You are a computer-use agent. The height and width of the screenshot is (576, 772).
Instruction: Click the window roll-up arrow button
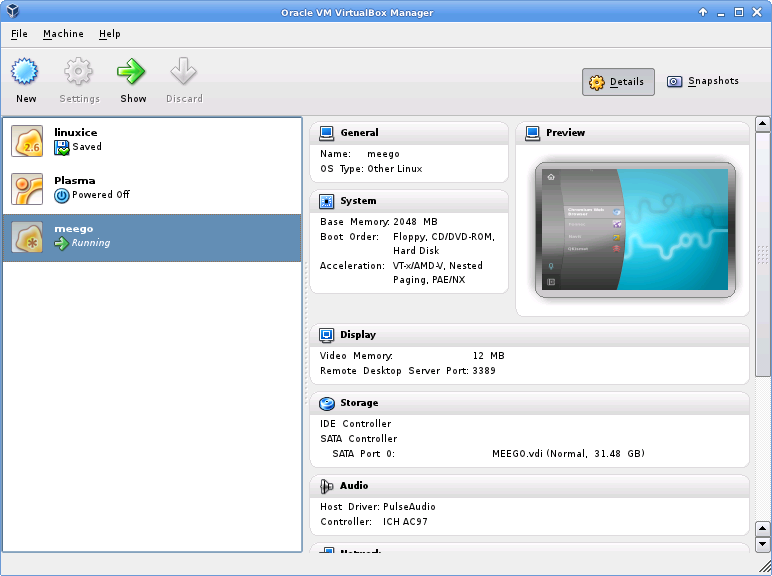[x=703, y=12]
